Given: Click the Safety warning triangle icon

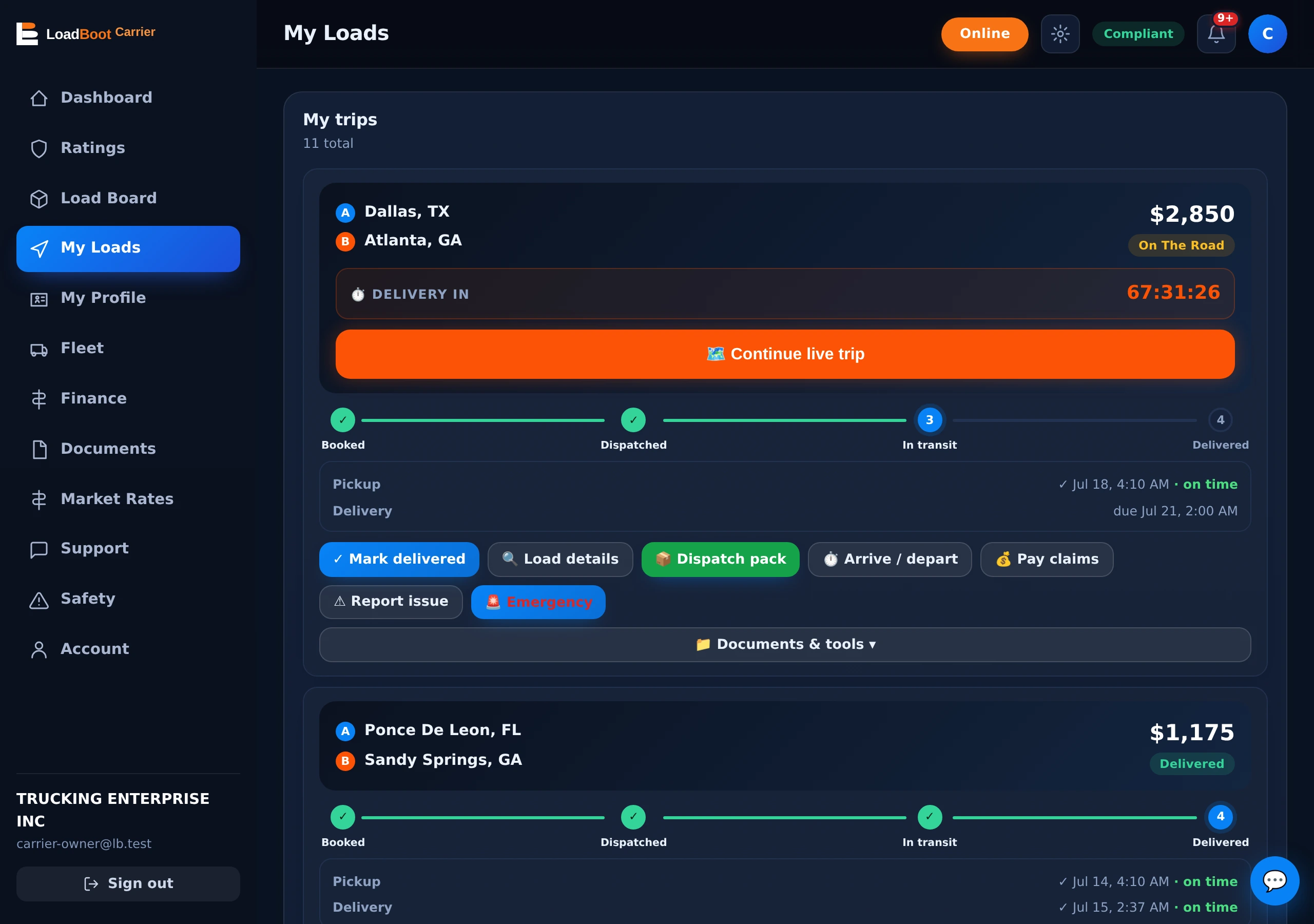Looking at the screenshot, I should [x=39, y=600].
